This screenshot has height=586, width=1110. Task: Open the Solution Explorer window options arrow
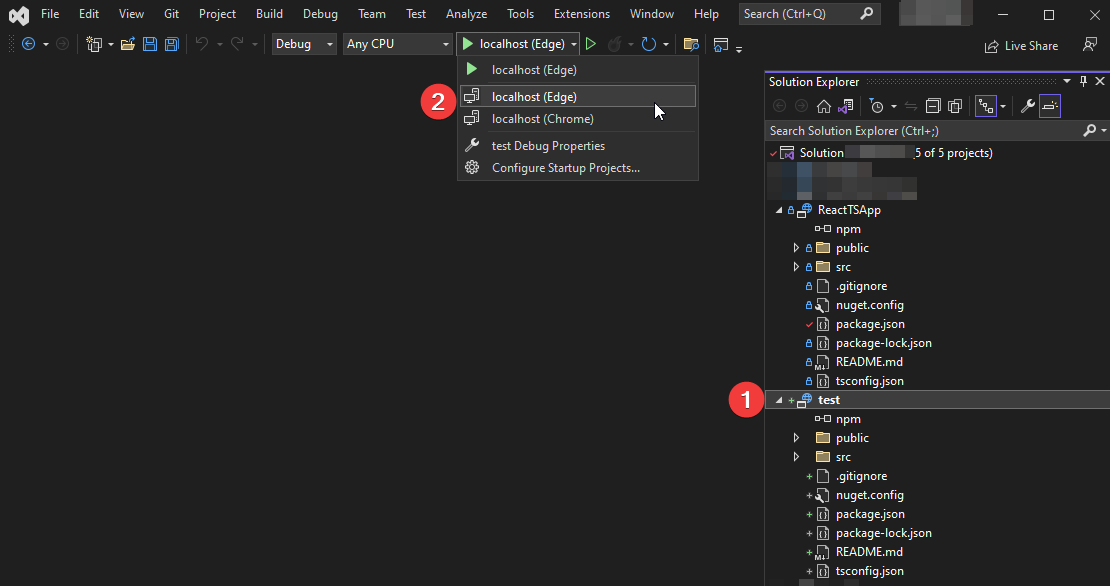tap(1067, 81)
